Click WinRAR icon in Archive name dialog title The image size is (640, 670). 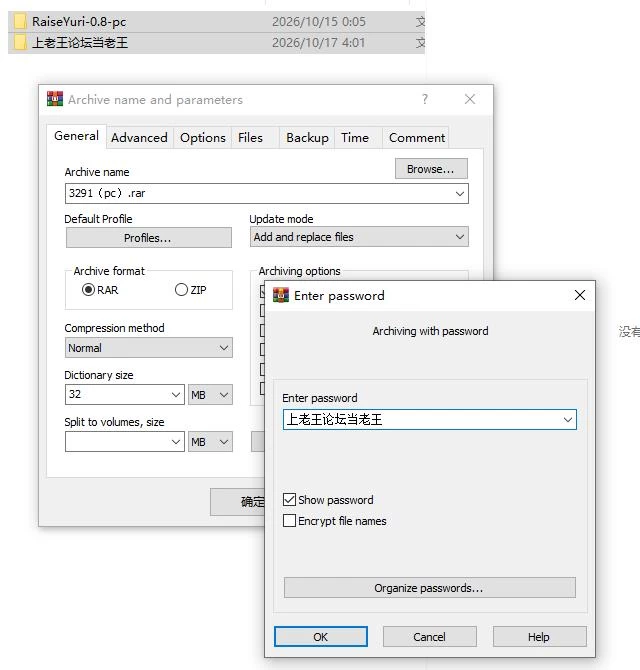pyautogui.click(x=55, y=99)
